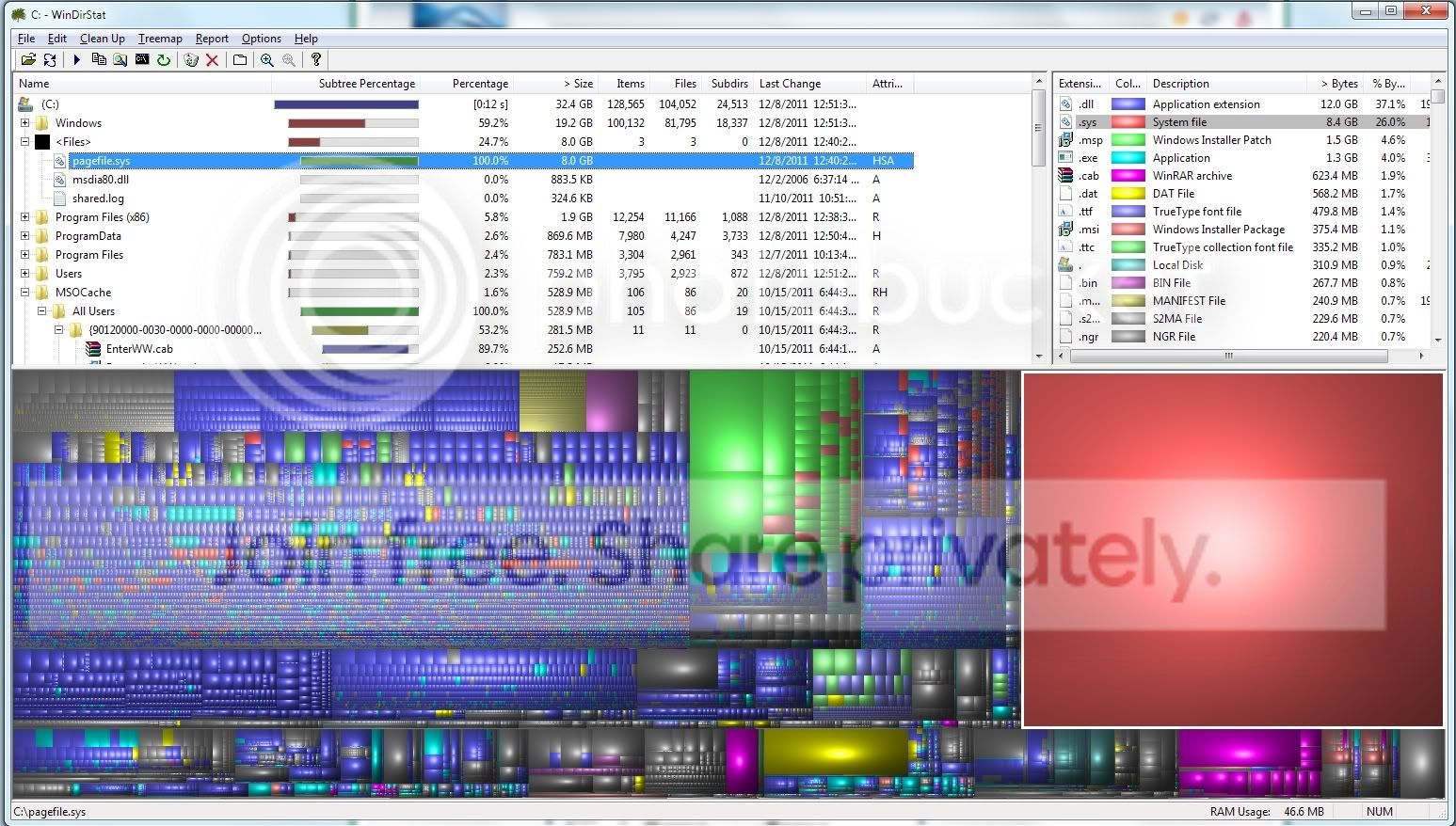The height and width of the screenshot is (826, 1456).
Task: Click the C: drive icon in tree
Action: click(x=25, y=104)
